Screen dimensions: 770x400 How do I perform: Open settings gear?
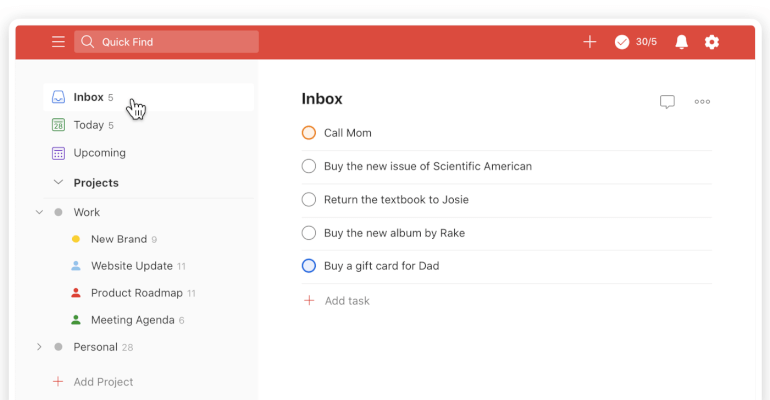tap(712, 42)
